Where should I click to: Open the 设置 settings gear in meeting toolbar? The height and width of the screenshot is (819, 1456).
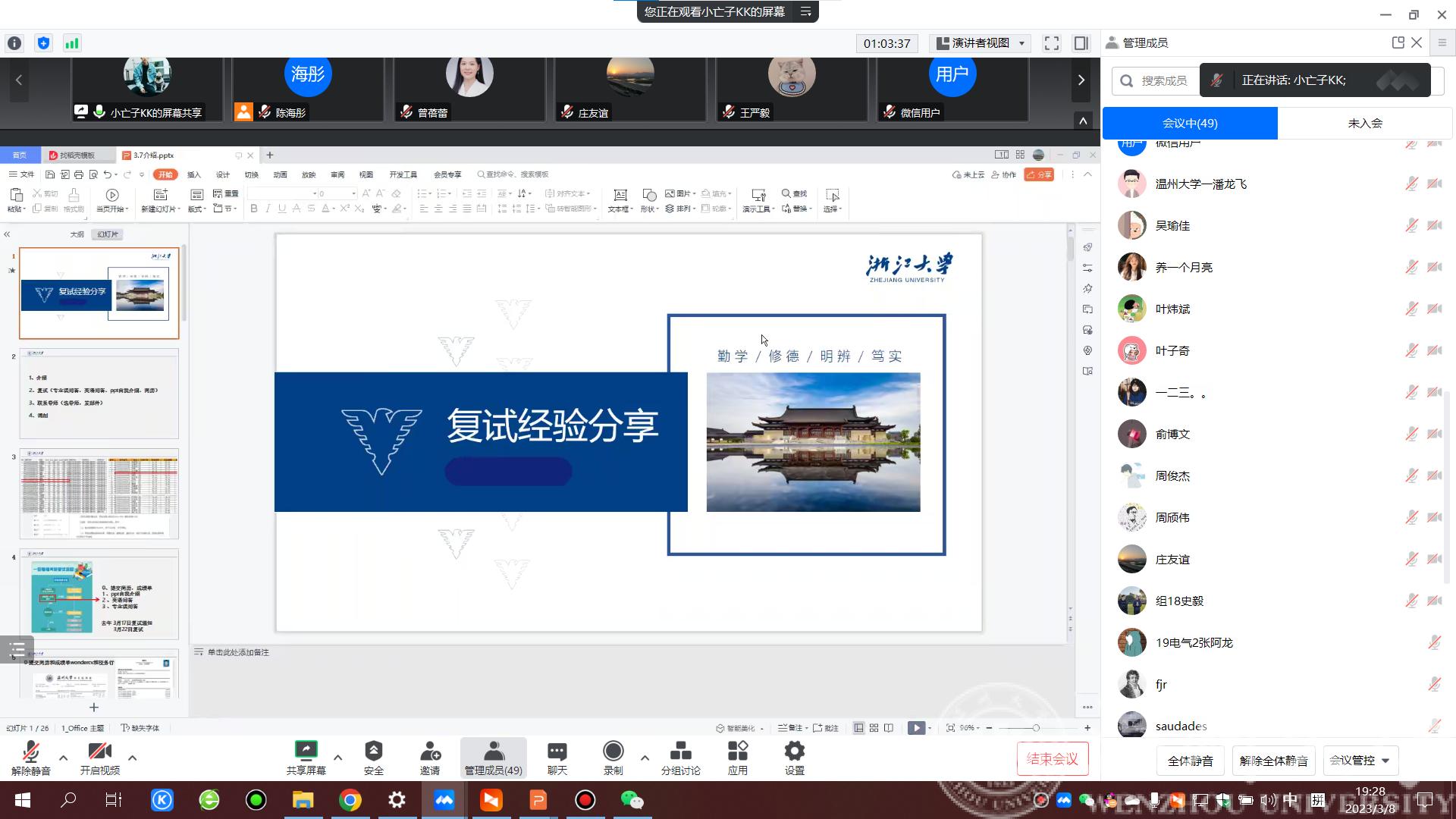click(x=794, y=752)
